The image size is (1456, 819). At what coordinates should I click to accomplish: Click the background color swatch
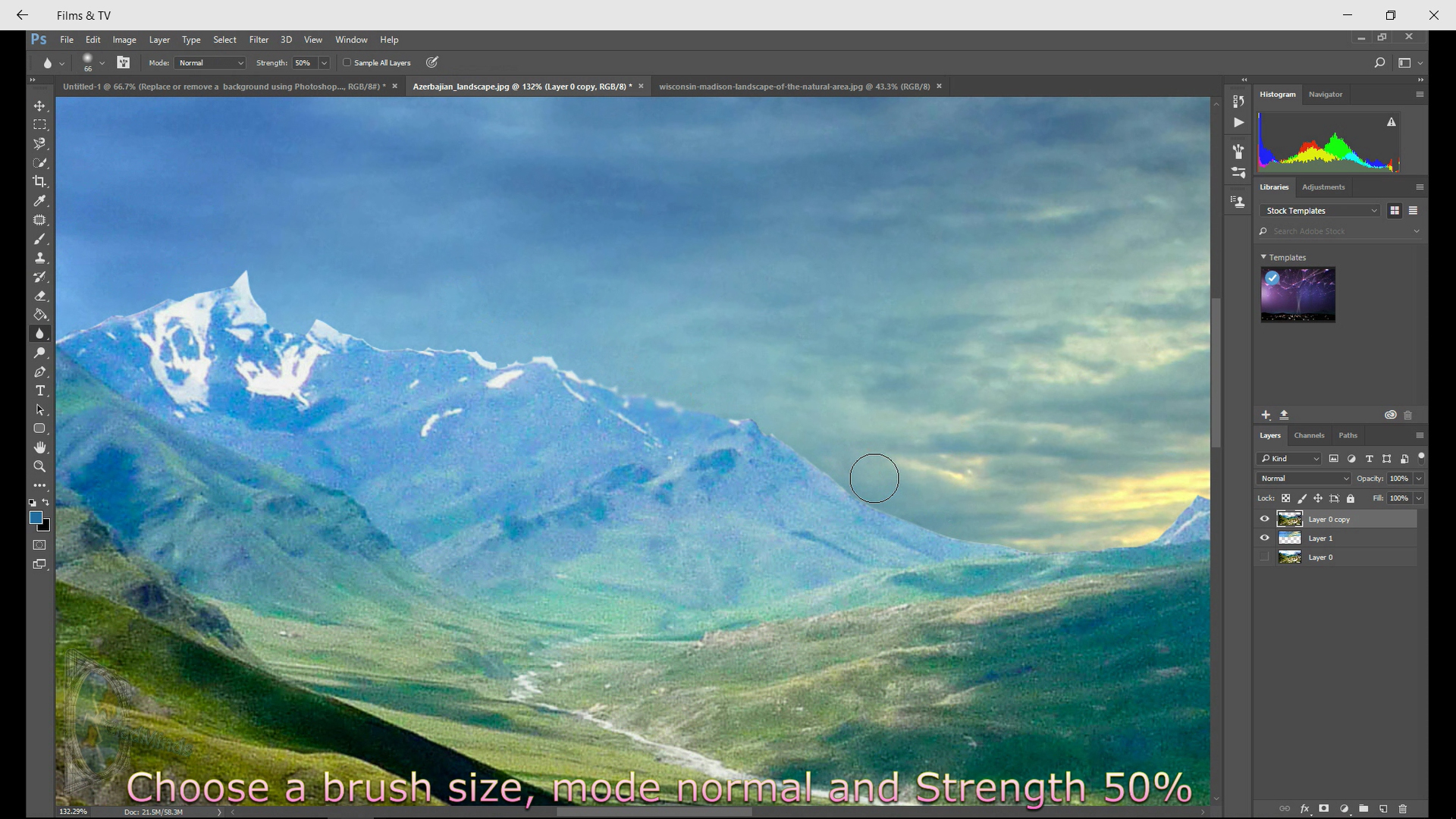click(x=46, y=526)
